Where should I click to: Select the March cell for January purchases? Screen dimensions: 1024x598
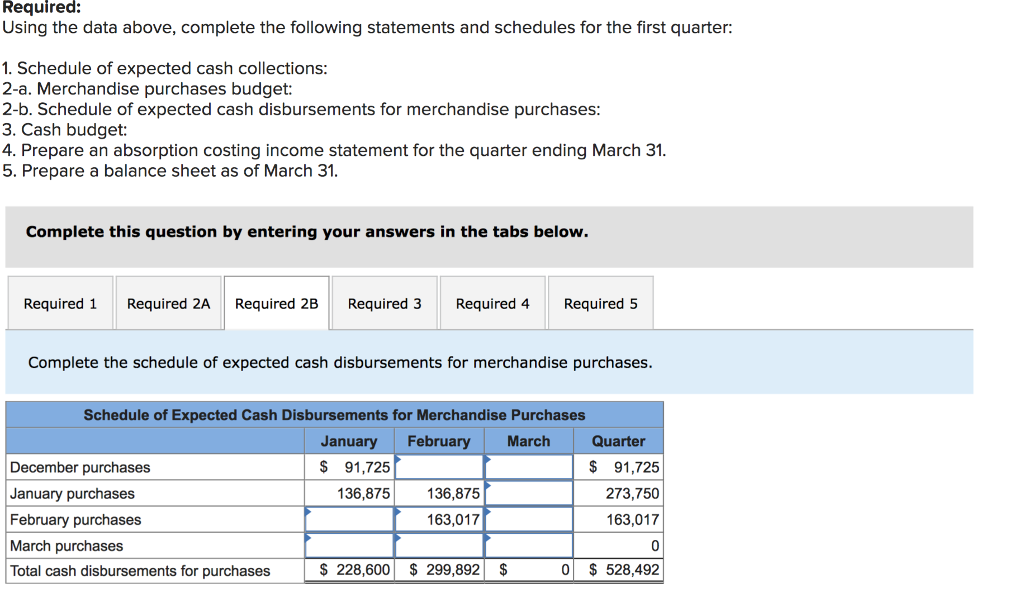point(528,492)
